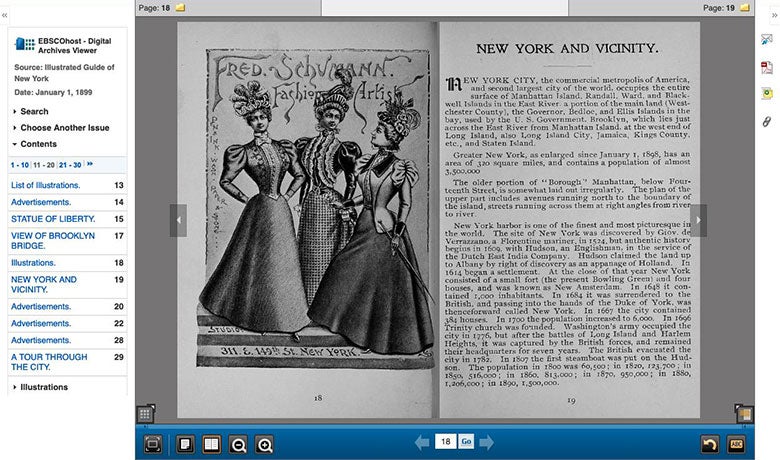
Task: Click the rotate/undo arrow icon
Action: tap(710, 444)
